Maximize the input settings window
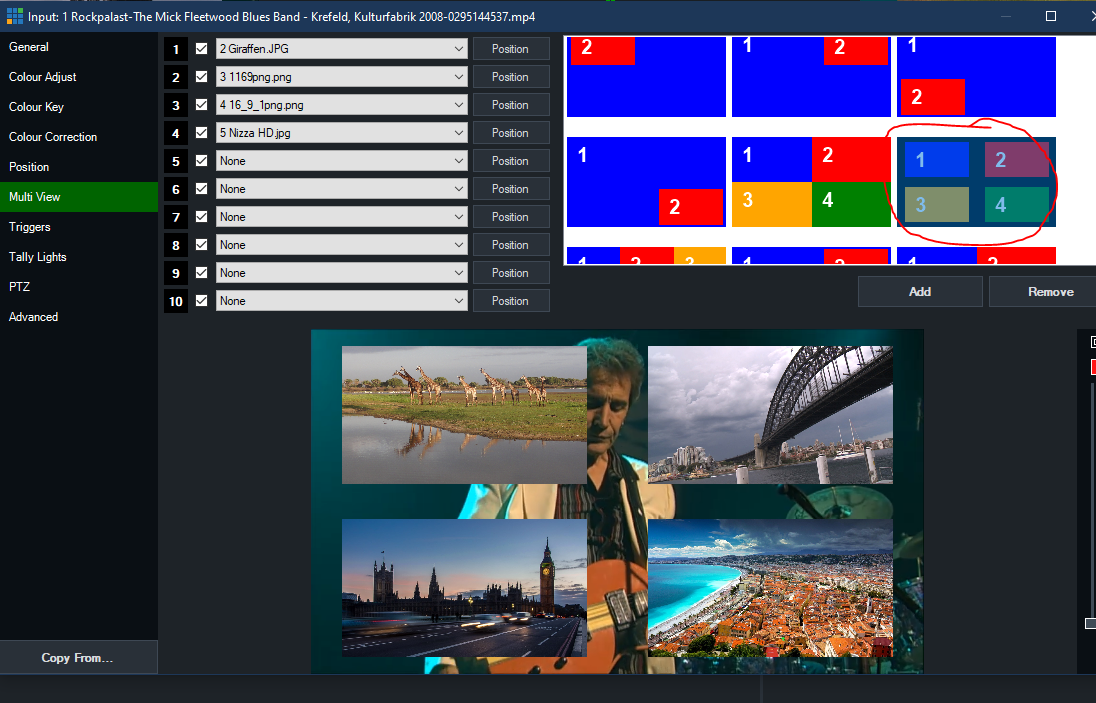The height and width of the screenshot is (703, 1096). click(1051, 16)
